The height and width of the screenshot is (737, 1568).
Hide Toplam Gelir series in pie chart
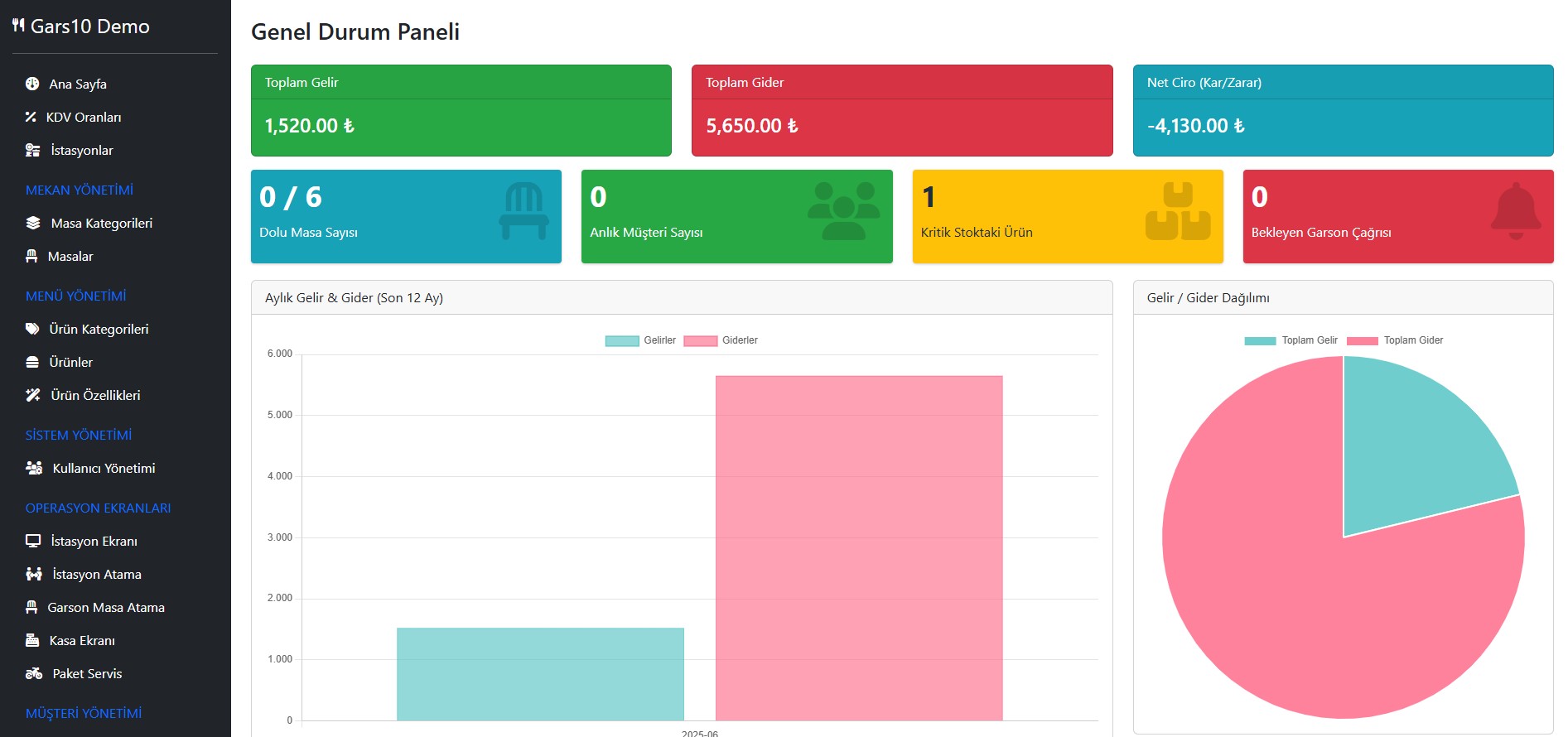(x=1291, y=340)
